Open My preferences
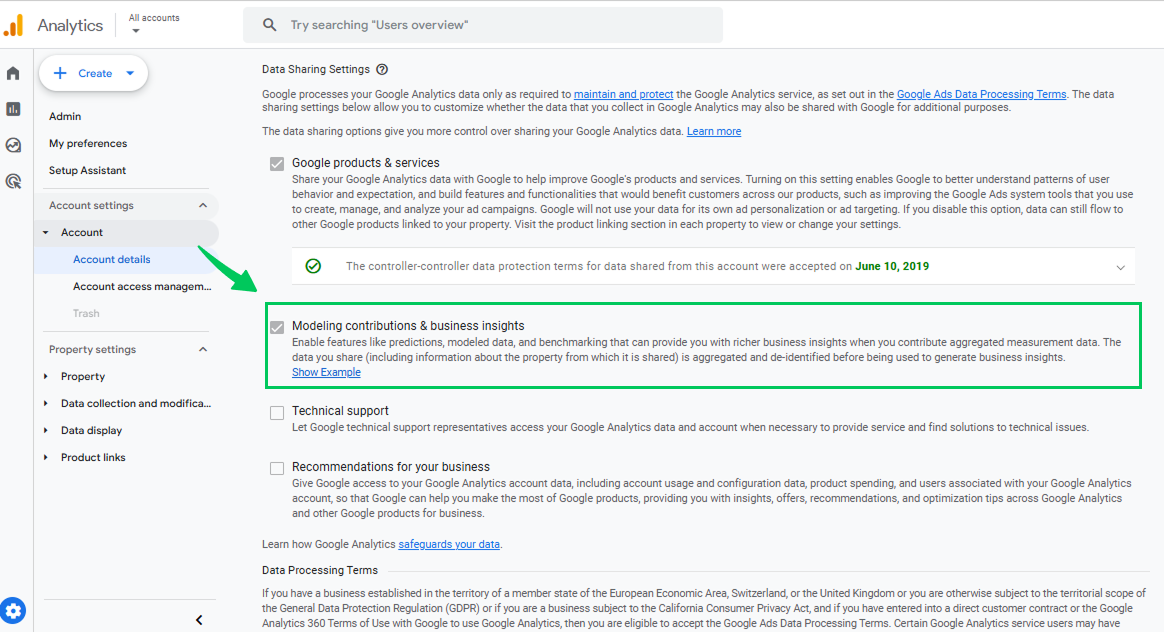 click(88, 143)
